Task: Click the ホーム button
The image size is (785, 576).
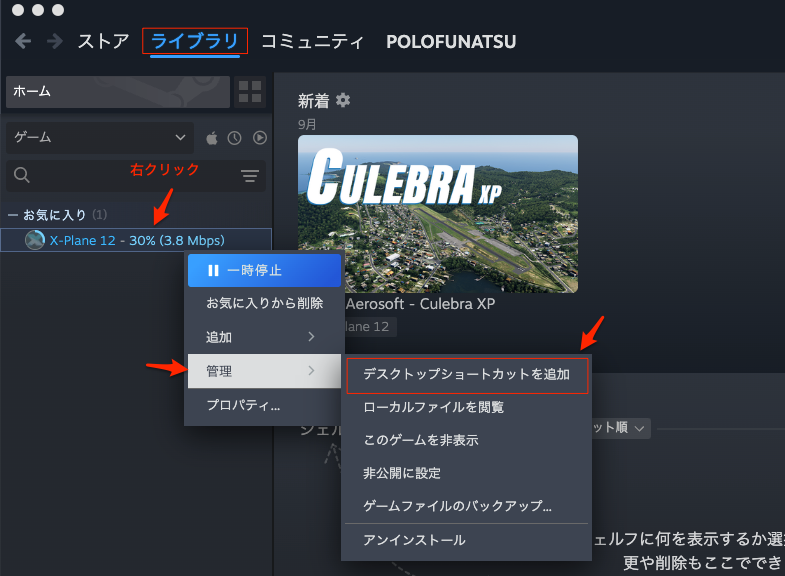Action: point(118,92)
